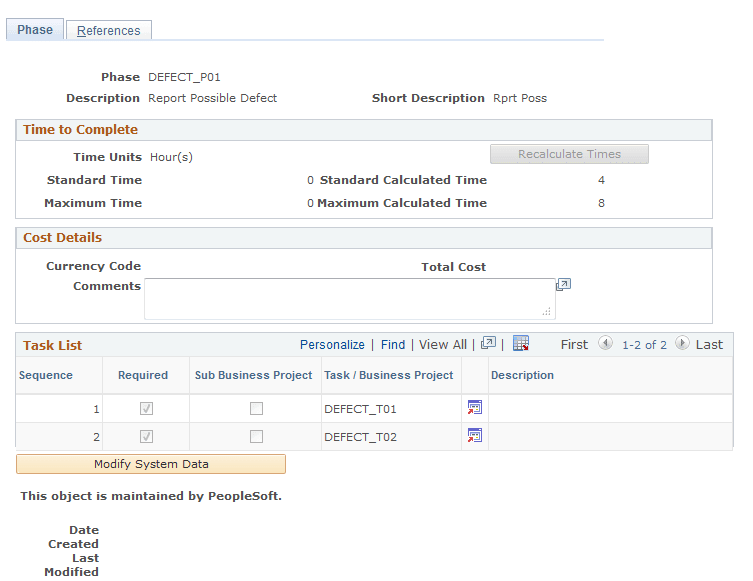Click the 1-2 of 2 row counter
Image resolution: width=753 pixels, height=581 pixels.
coord(644,345)
